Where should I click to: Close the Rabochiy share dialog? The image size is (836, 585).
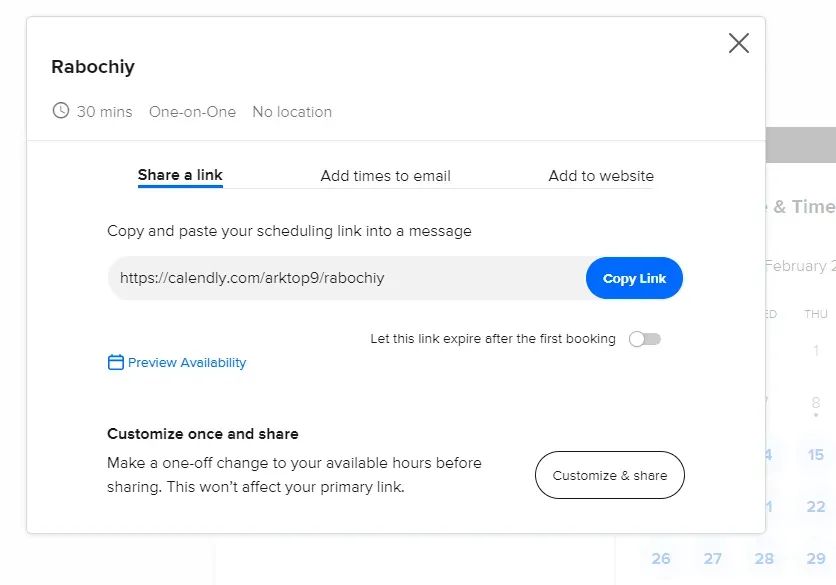click(739, 43)
